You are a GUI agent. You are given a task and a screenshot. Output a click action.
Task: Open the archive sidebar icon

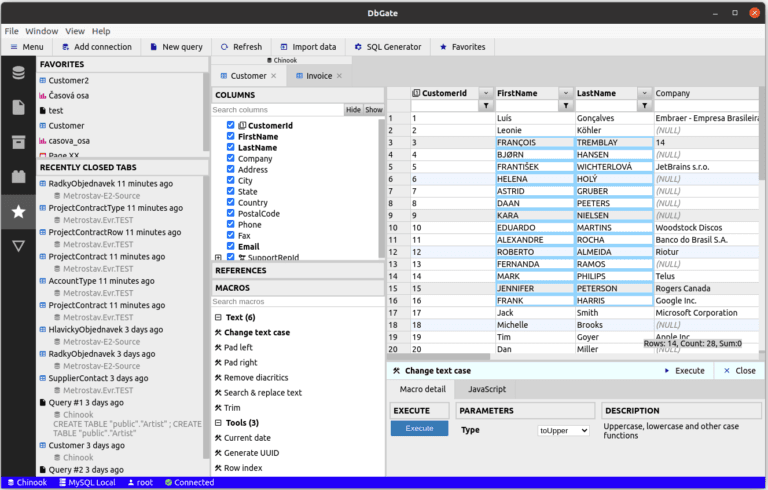click(x=19, y=142)
